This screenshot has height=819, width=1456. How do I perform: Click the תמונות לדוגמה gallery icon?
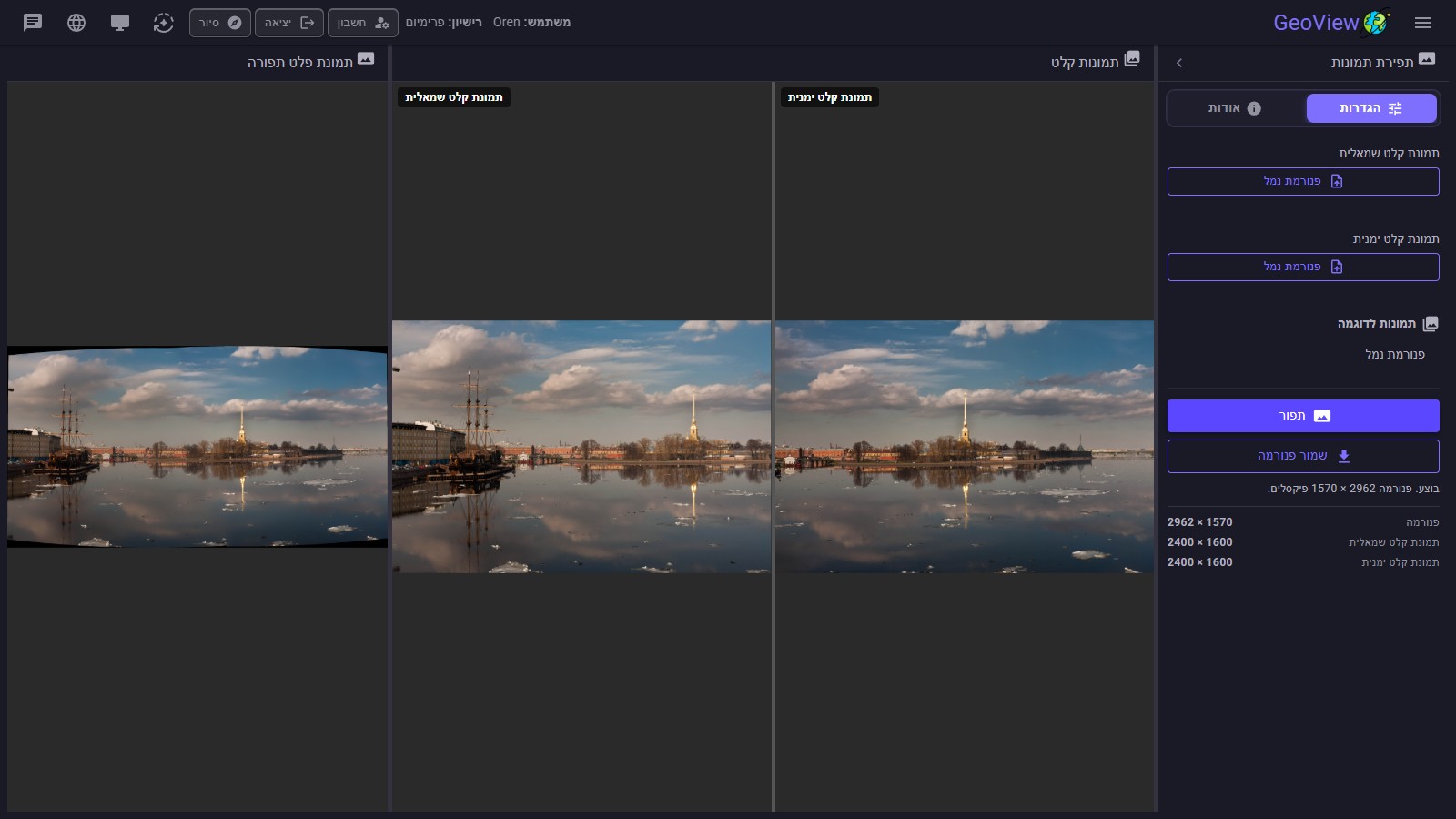(1431, 324)
